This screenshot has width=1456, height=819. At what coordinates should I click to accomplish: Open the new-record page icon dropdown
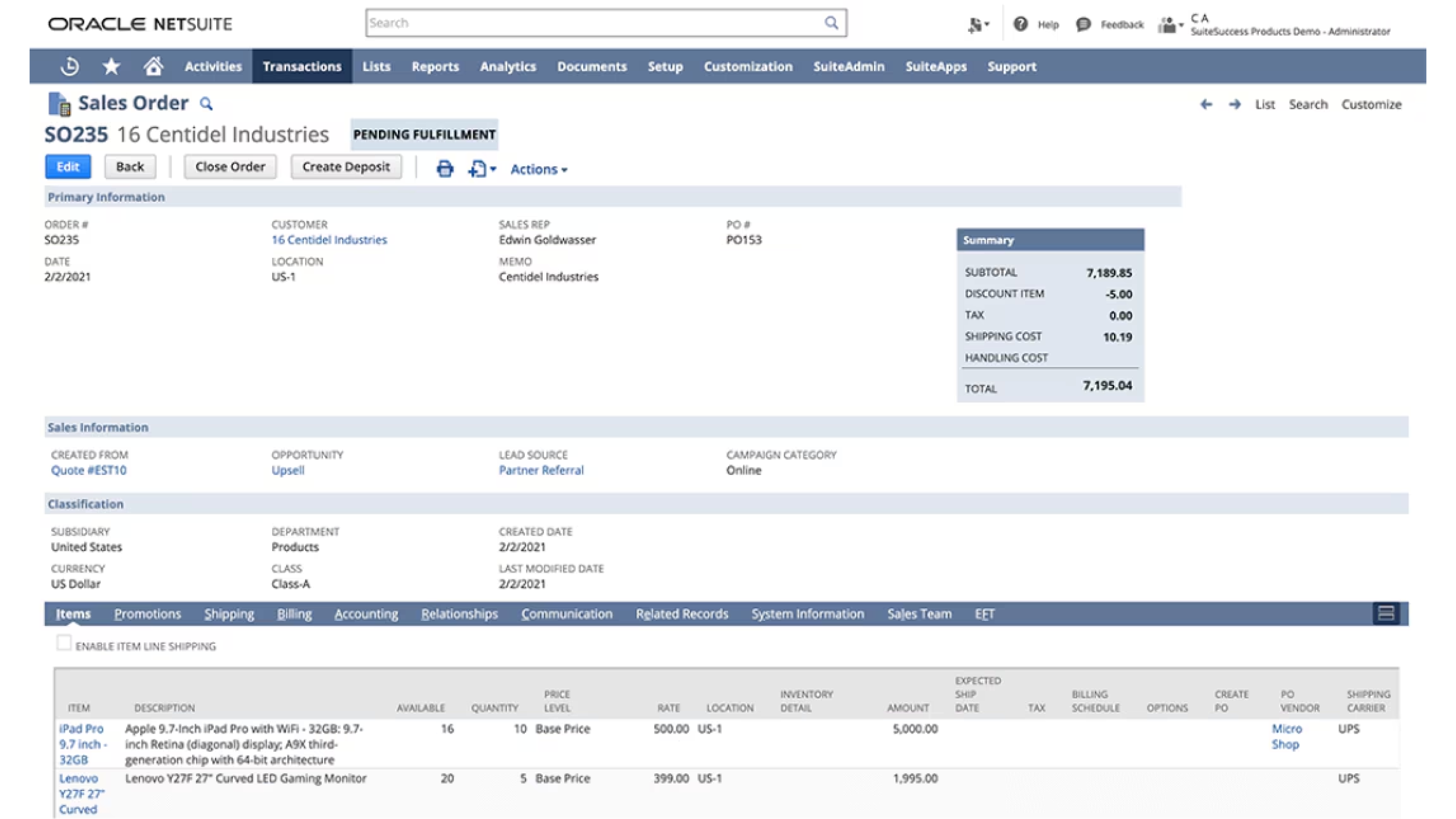click(x=482, y=168)
